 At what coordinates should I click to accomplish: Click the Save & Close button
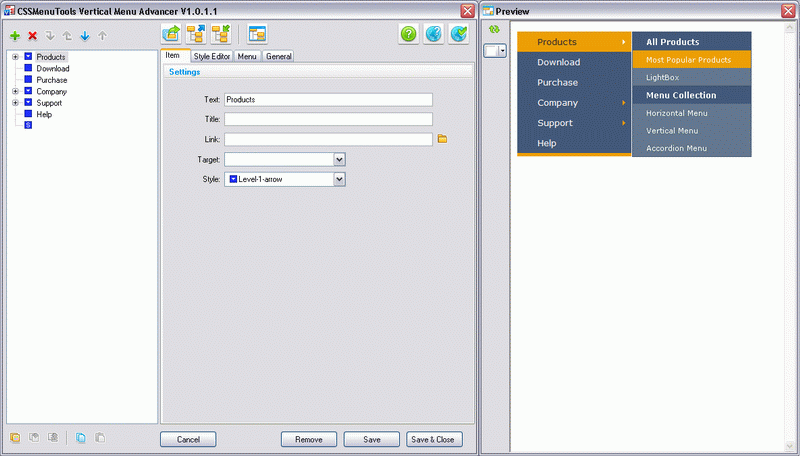tap(434, 439)
